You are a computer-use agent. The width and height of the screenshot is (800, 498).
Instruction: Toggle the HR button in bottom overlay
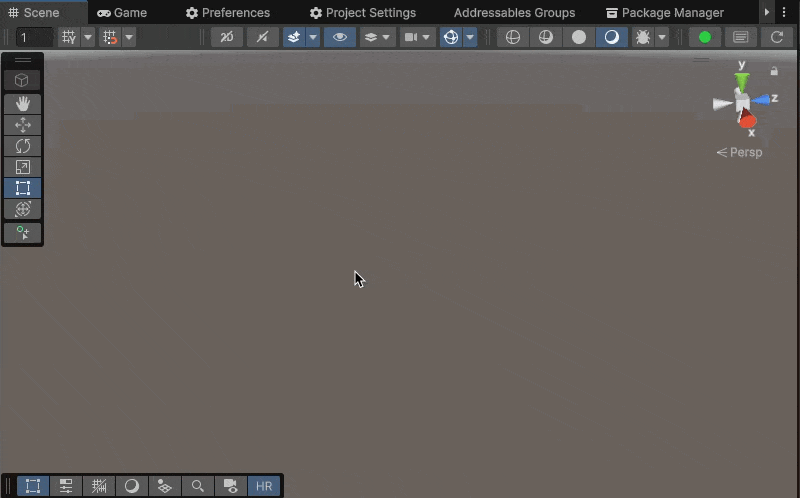pos(264,486)
